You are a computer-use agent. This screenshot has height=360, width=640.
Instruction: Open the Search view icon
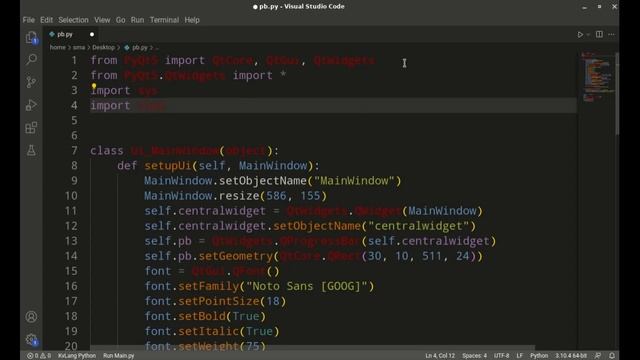31,60
